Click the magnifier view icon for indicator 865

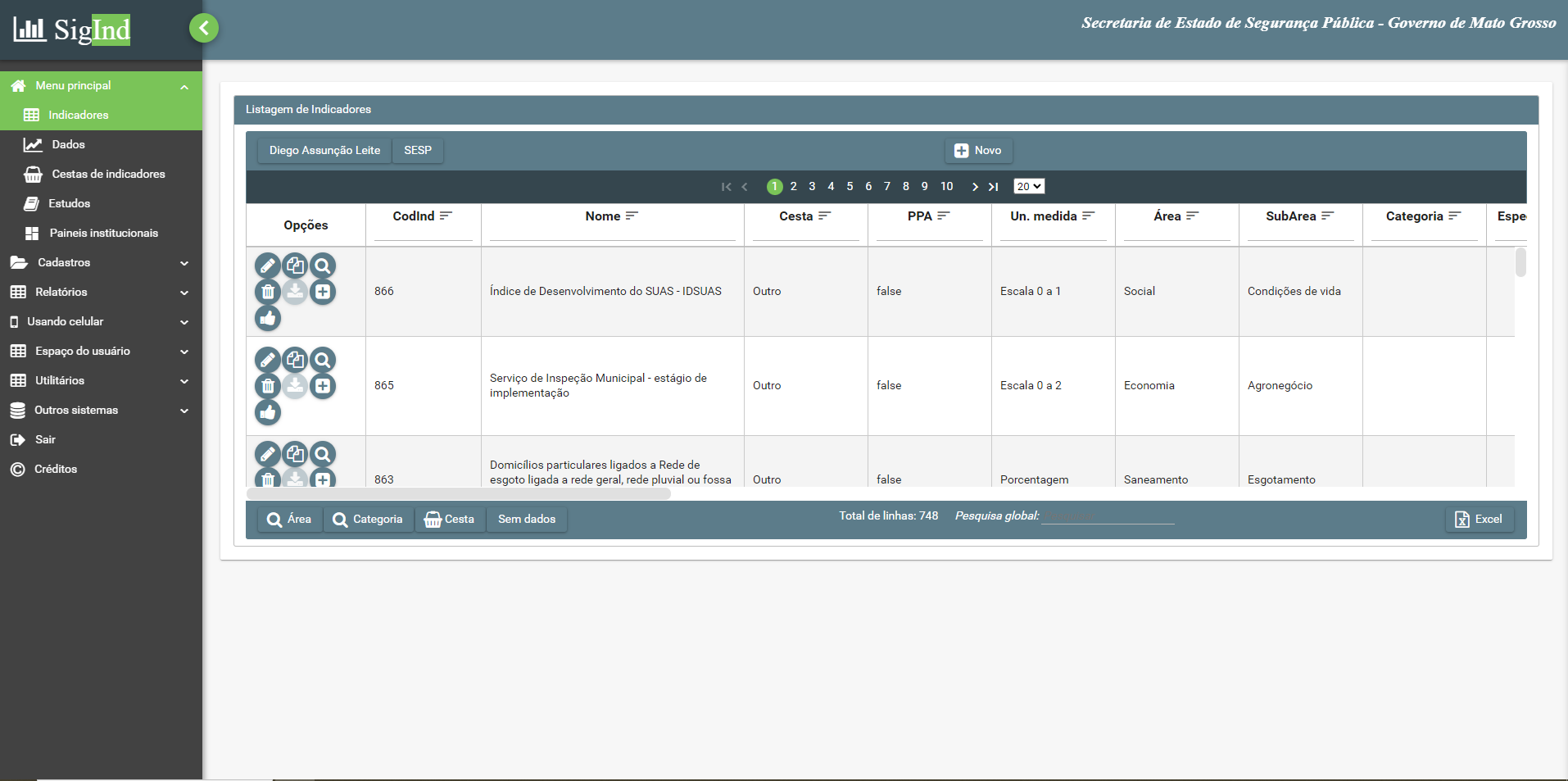tap(323, 360)
